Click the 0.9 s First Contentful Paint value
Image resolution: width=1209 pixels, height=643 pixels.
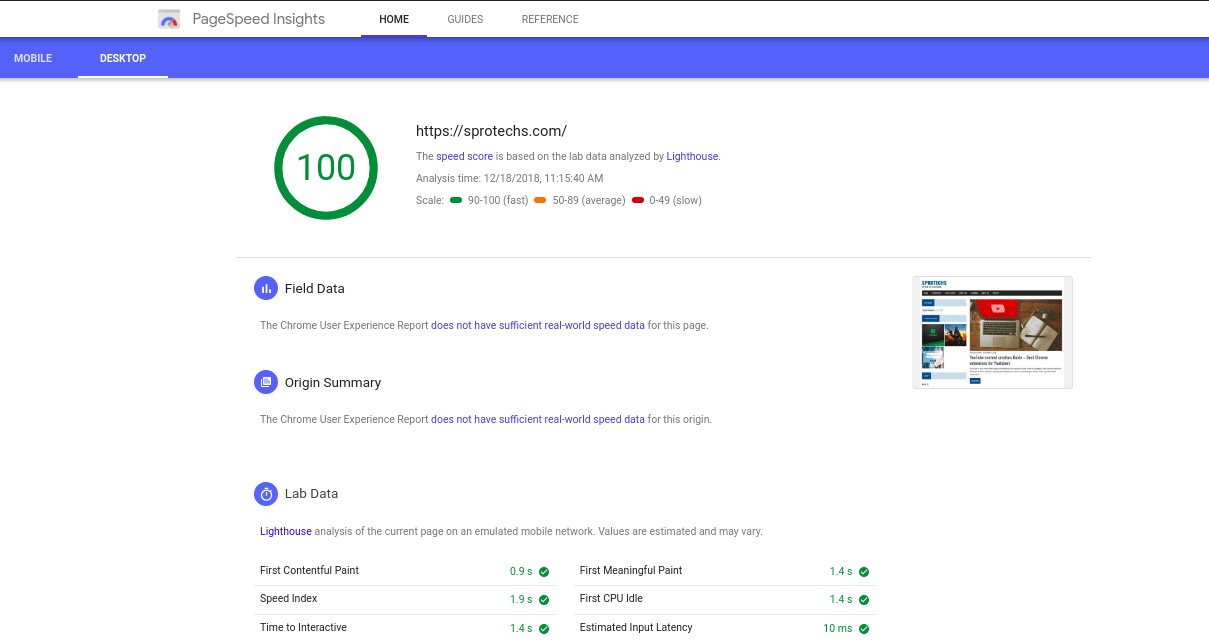[521, 572]
